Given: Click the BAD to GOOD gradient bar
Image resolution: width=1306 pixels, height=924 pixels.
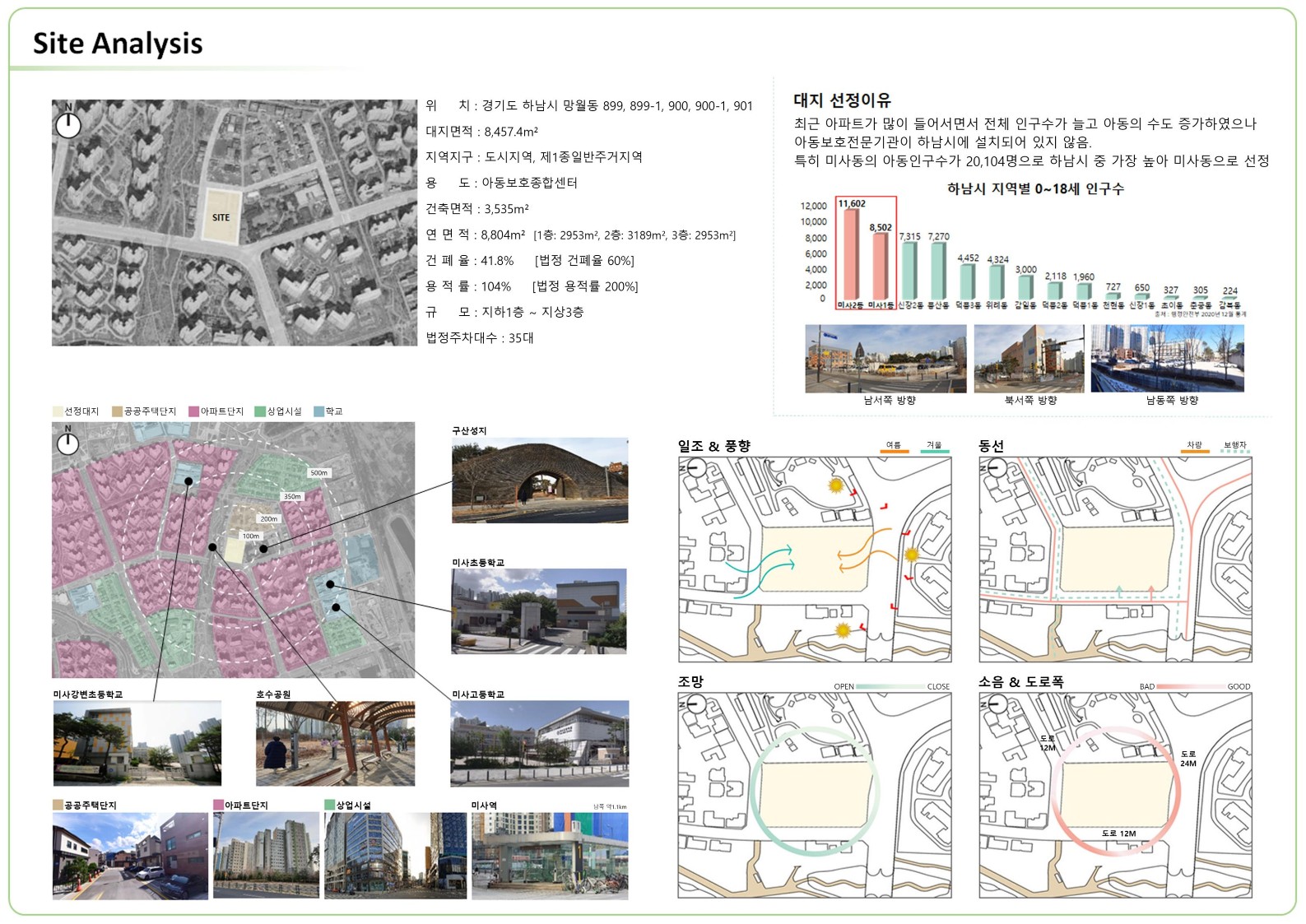Looking at the screenshot, I should click(x=1191, y=686).
